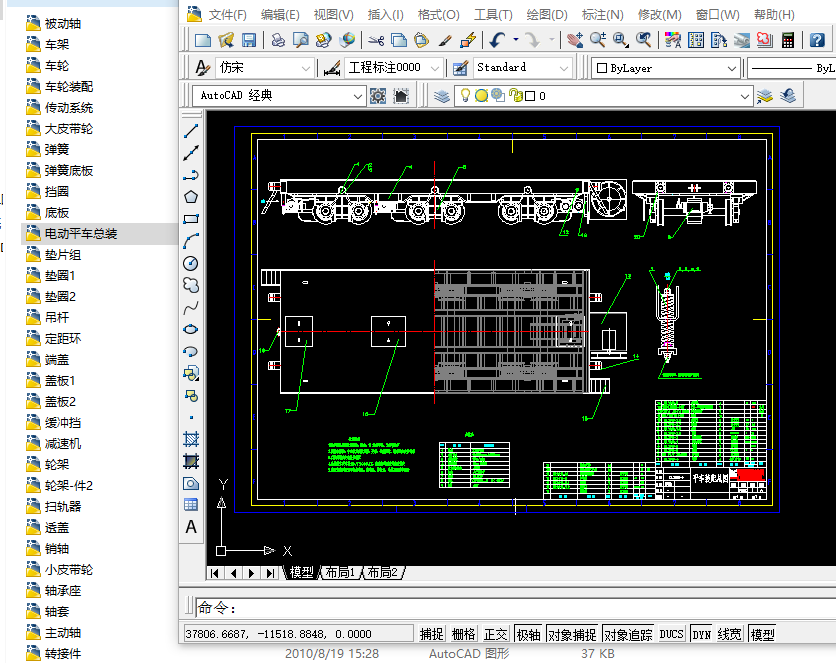Open the Layer Properties Manager icon

point(442,96)
